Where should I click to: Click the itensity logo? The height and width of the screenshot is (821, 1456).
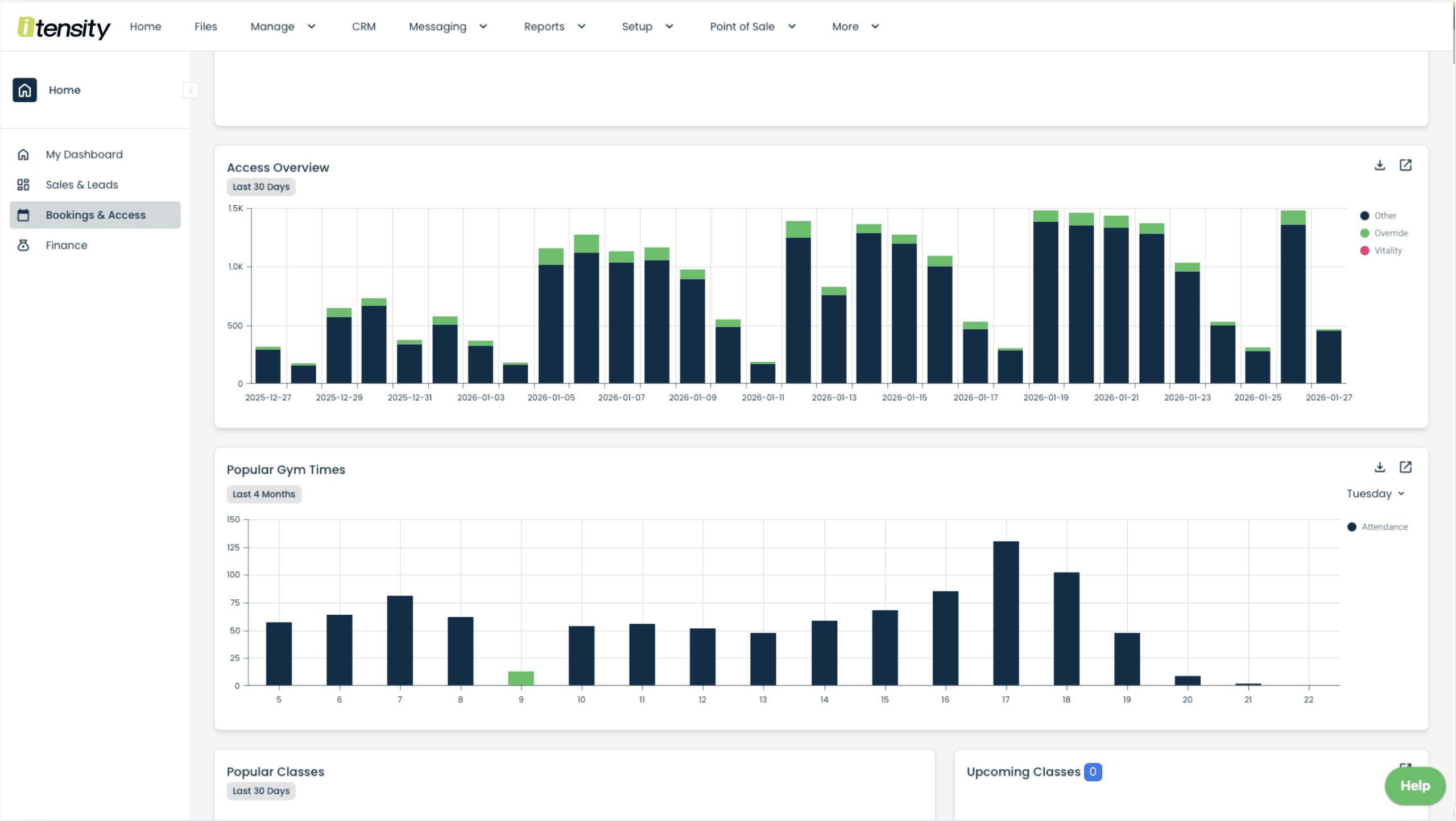(63, 26)
